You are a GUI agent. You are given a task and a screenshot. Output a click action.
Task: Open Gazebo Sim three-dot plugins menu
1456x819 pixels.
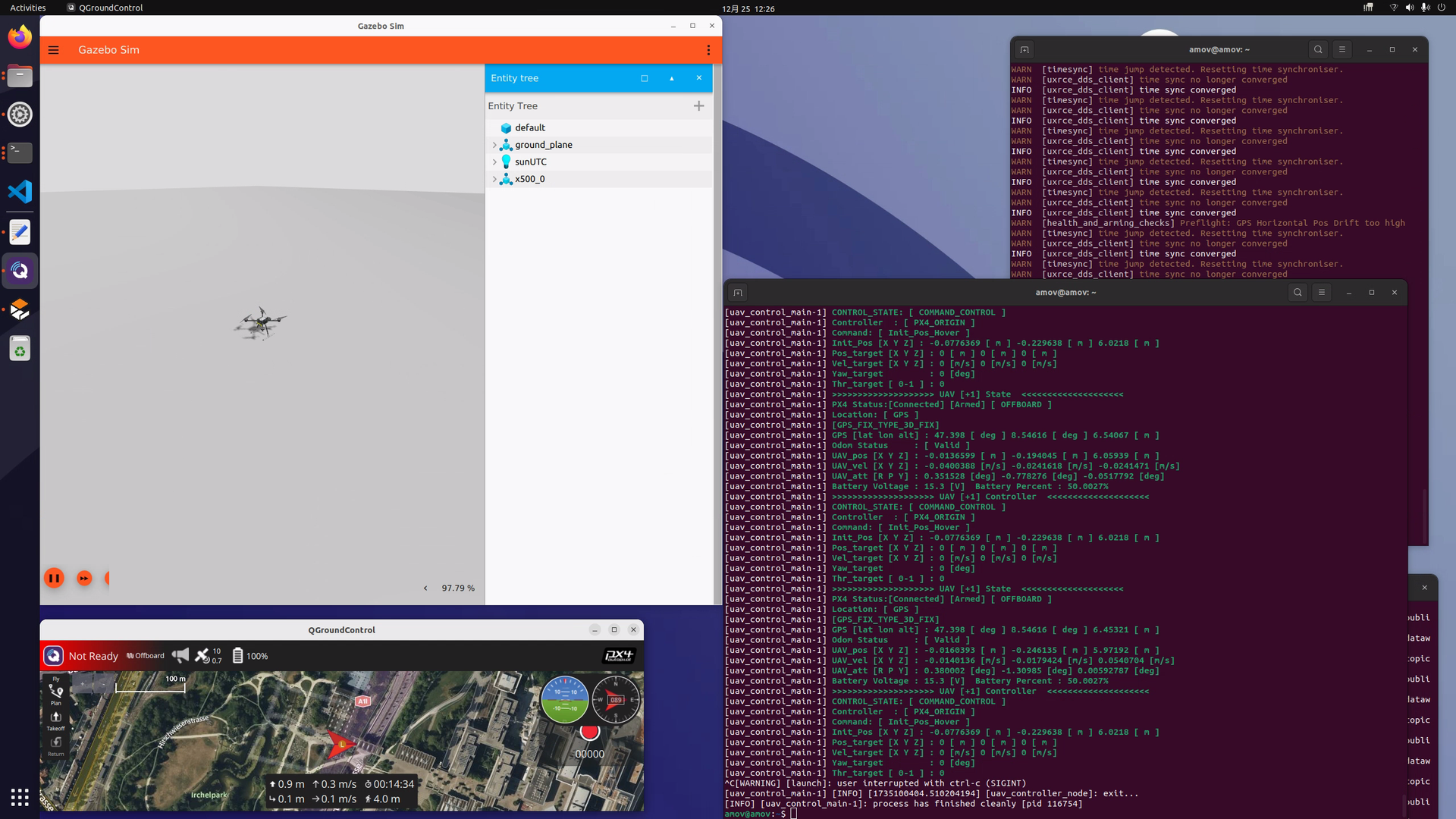708,50
